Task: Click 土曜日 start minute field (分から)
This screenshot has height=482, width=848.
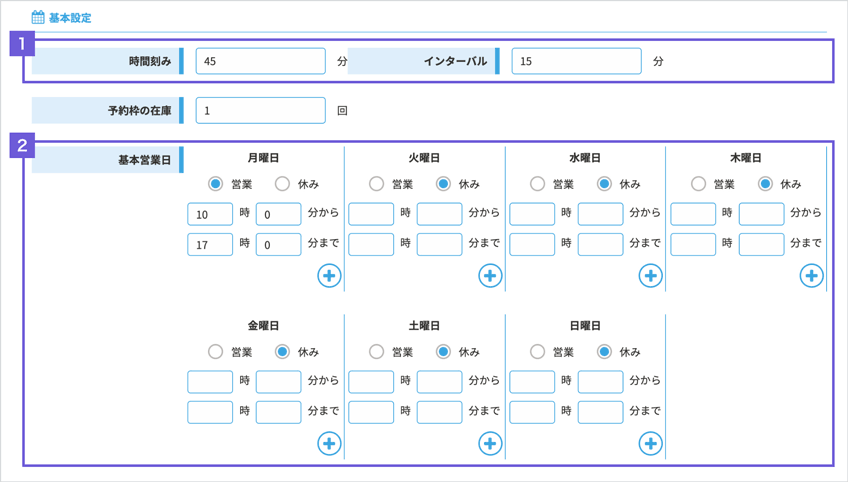Action: click(x=439, y=382)
